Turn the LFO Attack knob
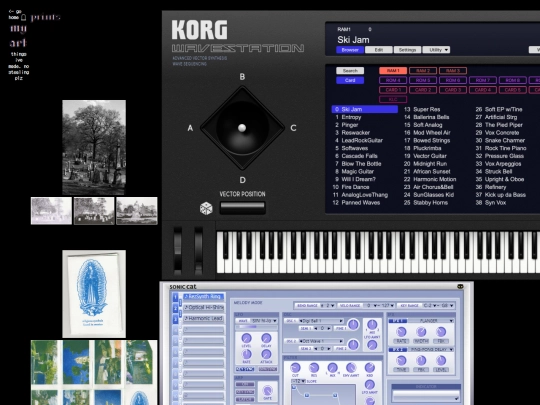The image size is (540, 405). 266,354
